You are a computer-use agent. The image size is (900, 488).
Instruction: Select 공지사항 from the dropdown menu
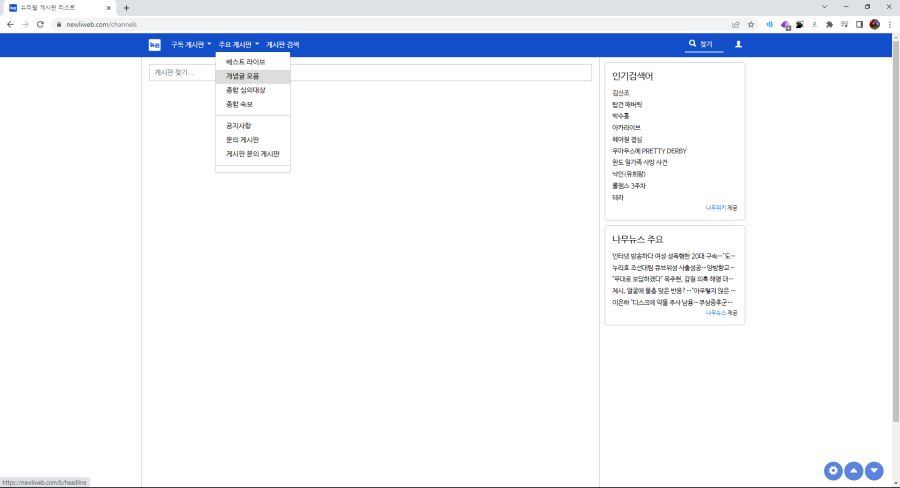(253, 126)
